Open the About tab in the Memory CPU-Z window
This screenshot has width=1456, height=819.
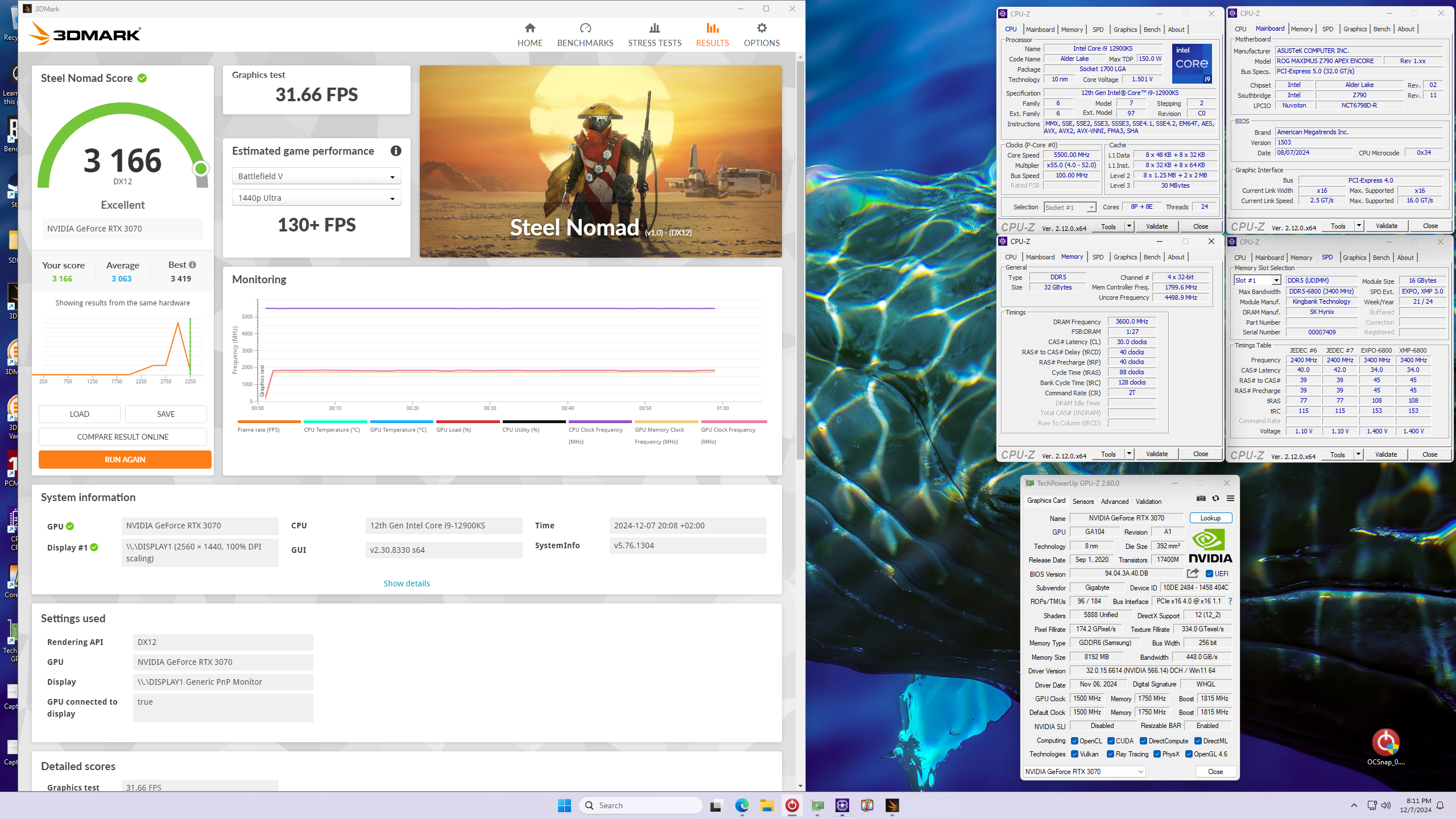click(1176, 257)
